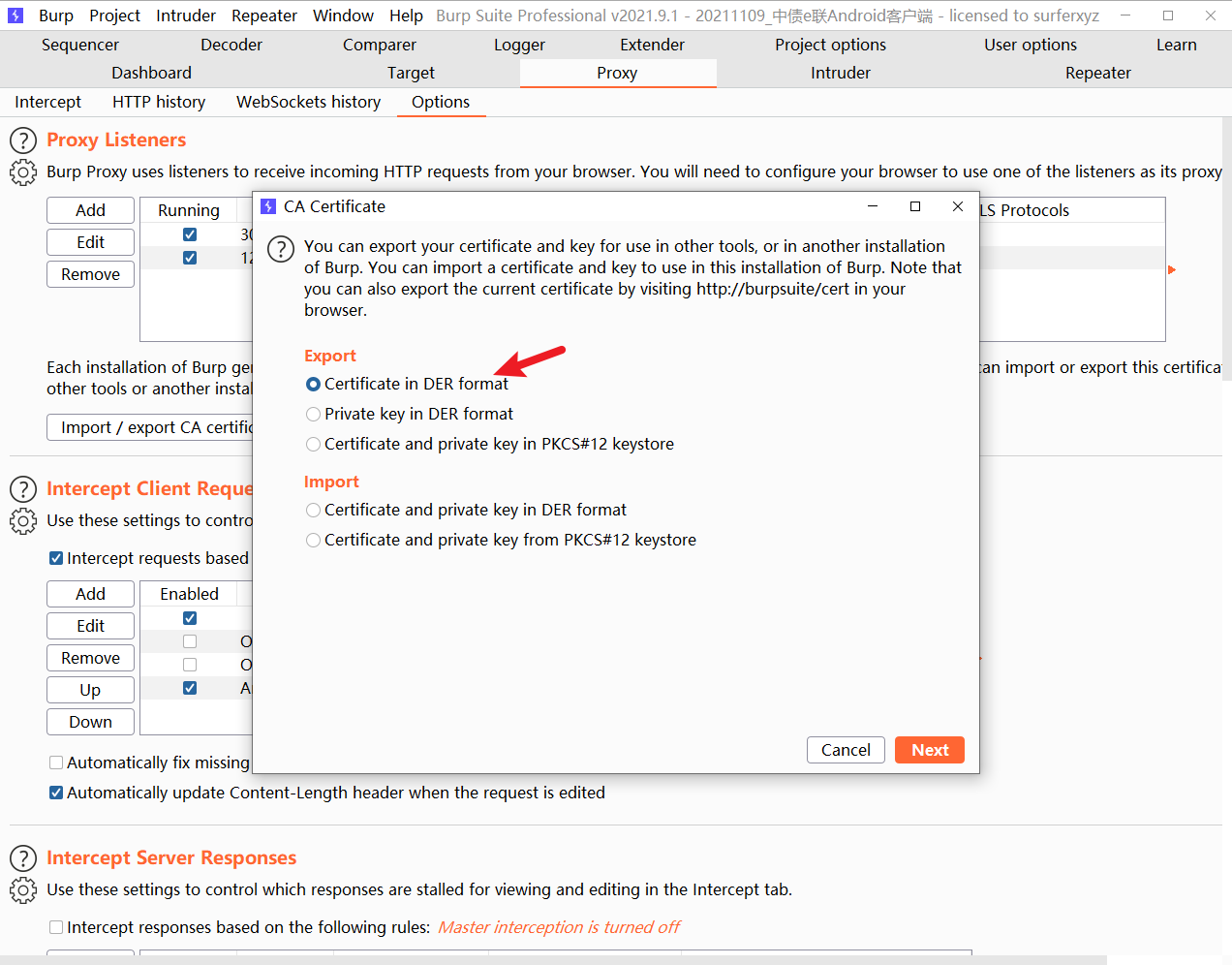Open the gear settings icon under Proxy Listeners

(x=23, y=172)
